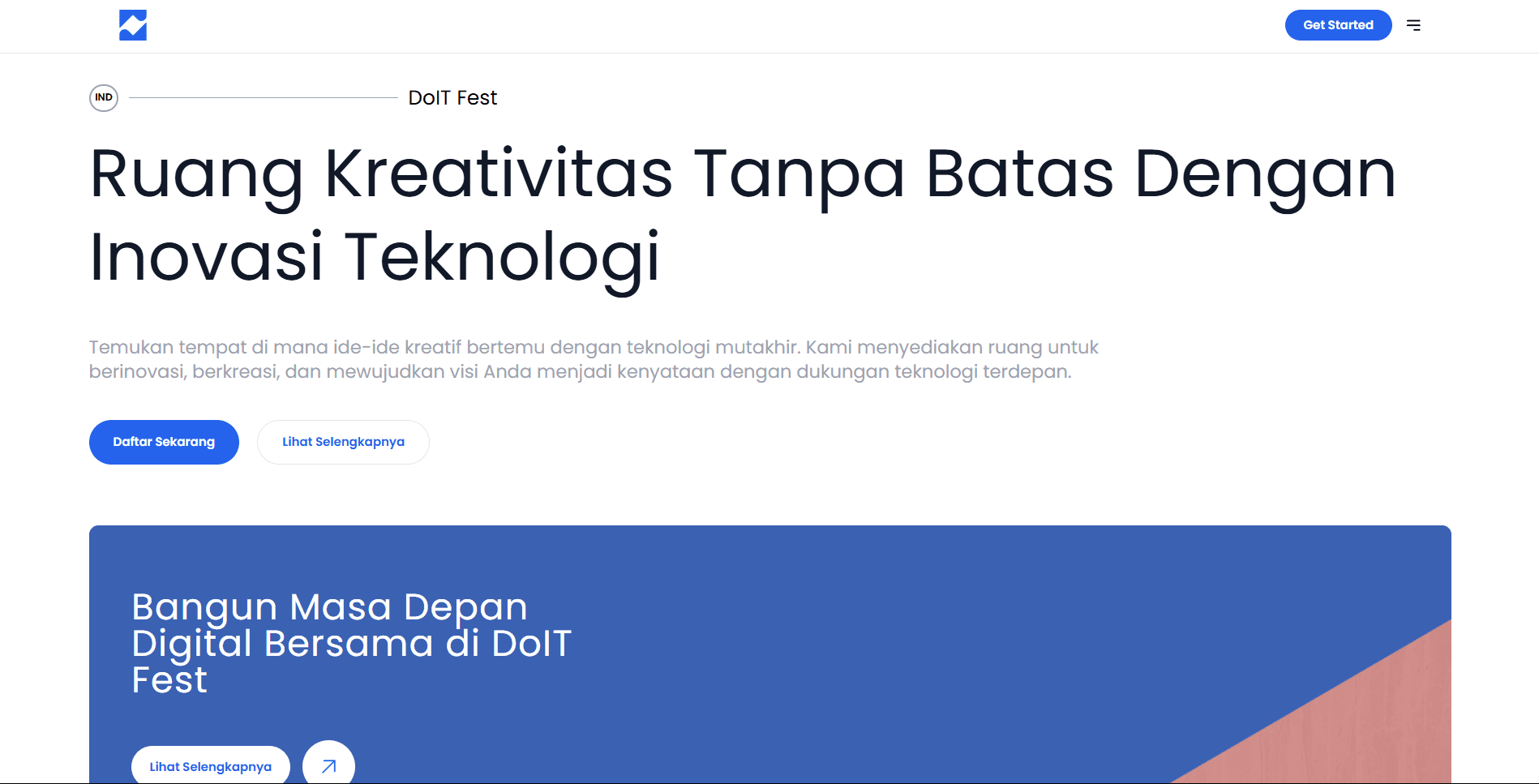The height and width of the screenshot is (784, 1539).
Task: Click the circled IND indicator near DoIT Fest
Action: [x=103, y=97]
